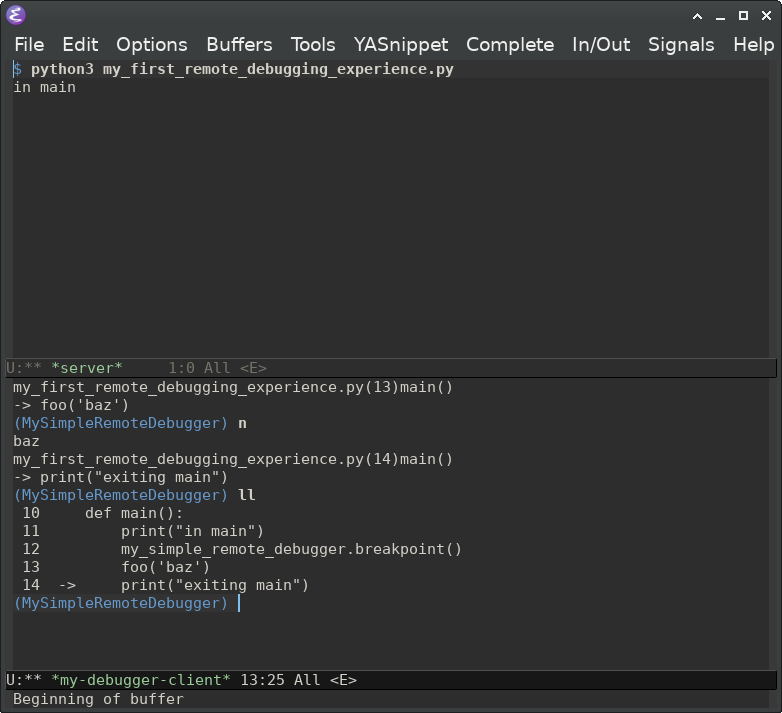Click the Emacs application icon in title bar
This screenshot has width=782, height=713.
point(16,15)
